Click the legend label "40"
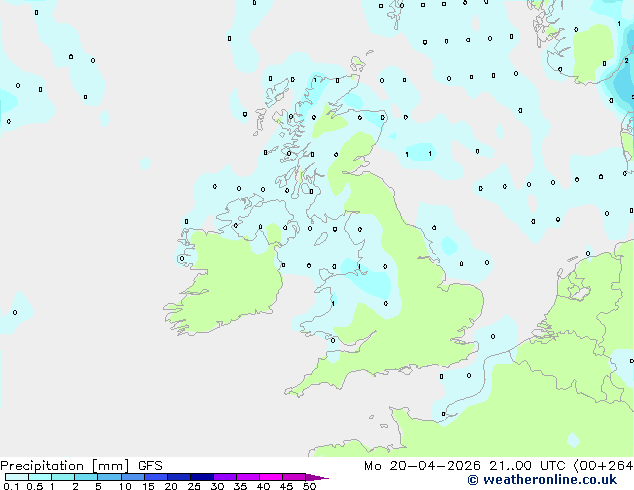The image size is (634, 490). tap(263, 486)
